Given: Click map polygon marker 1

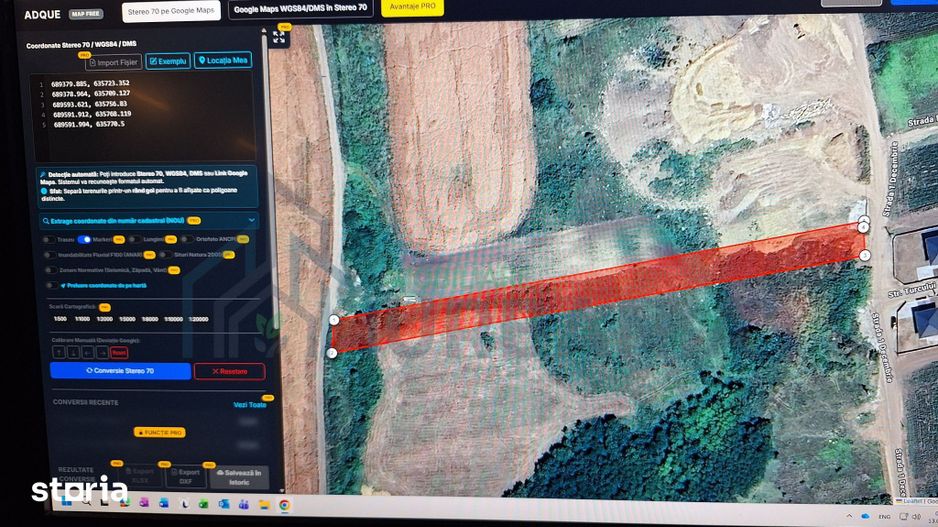Looking at the screenshot, I should coord(334,320).
